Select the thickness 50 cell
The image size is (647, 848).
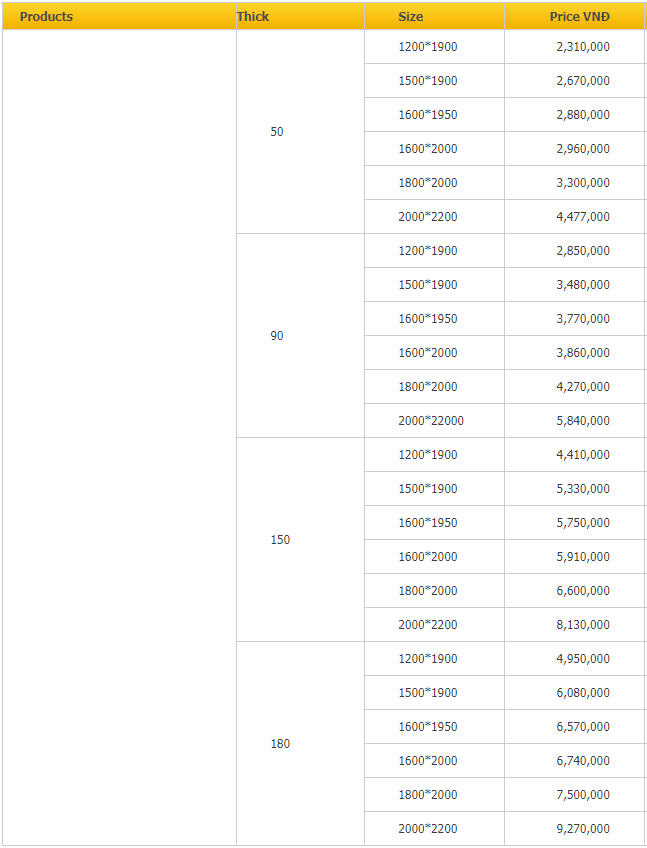tap(277, 132)
